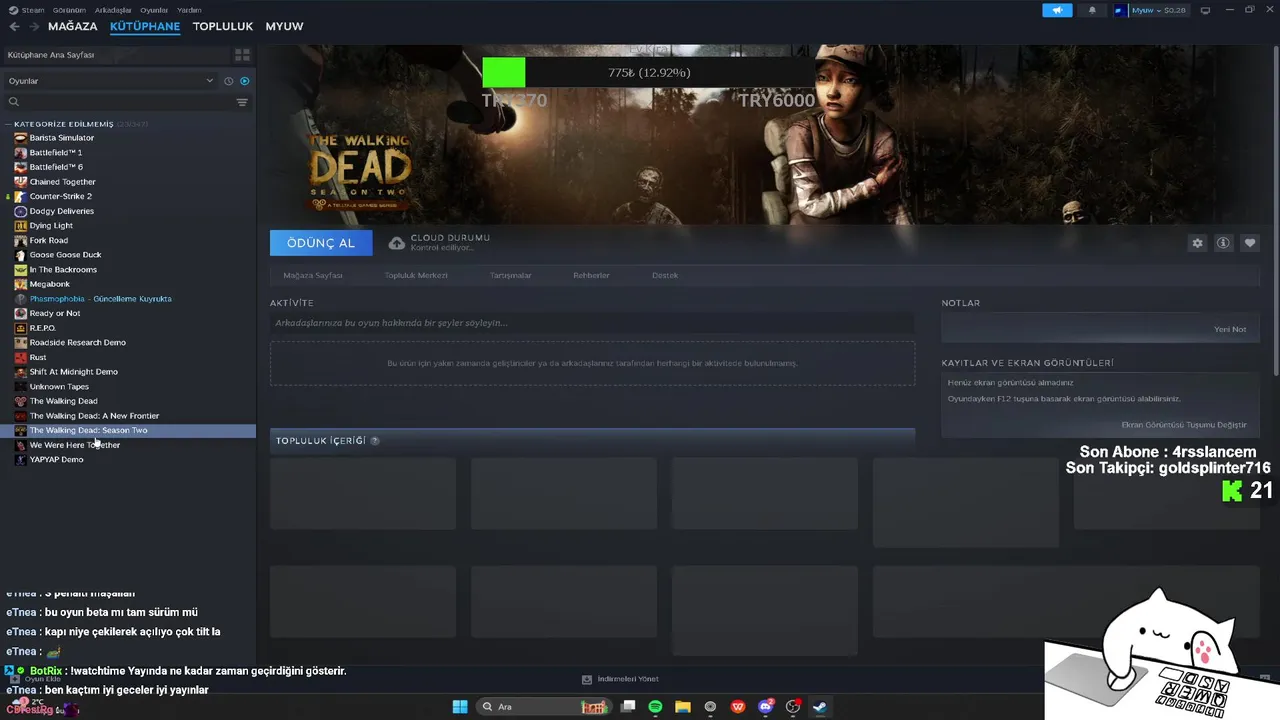The image size is (1280, 720).
Task: Open Görünüm menu
Action: [x=69, y=10]
